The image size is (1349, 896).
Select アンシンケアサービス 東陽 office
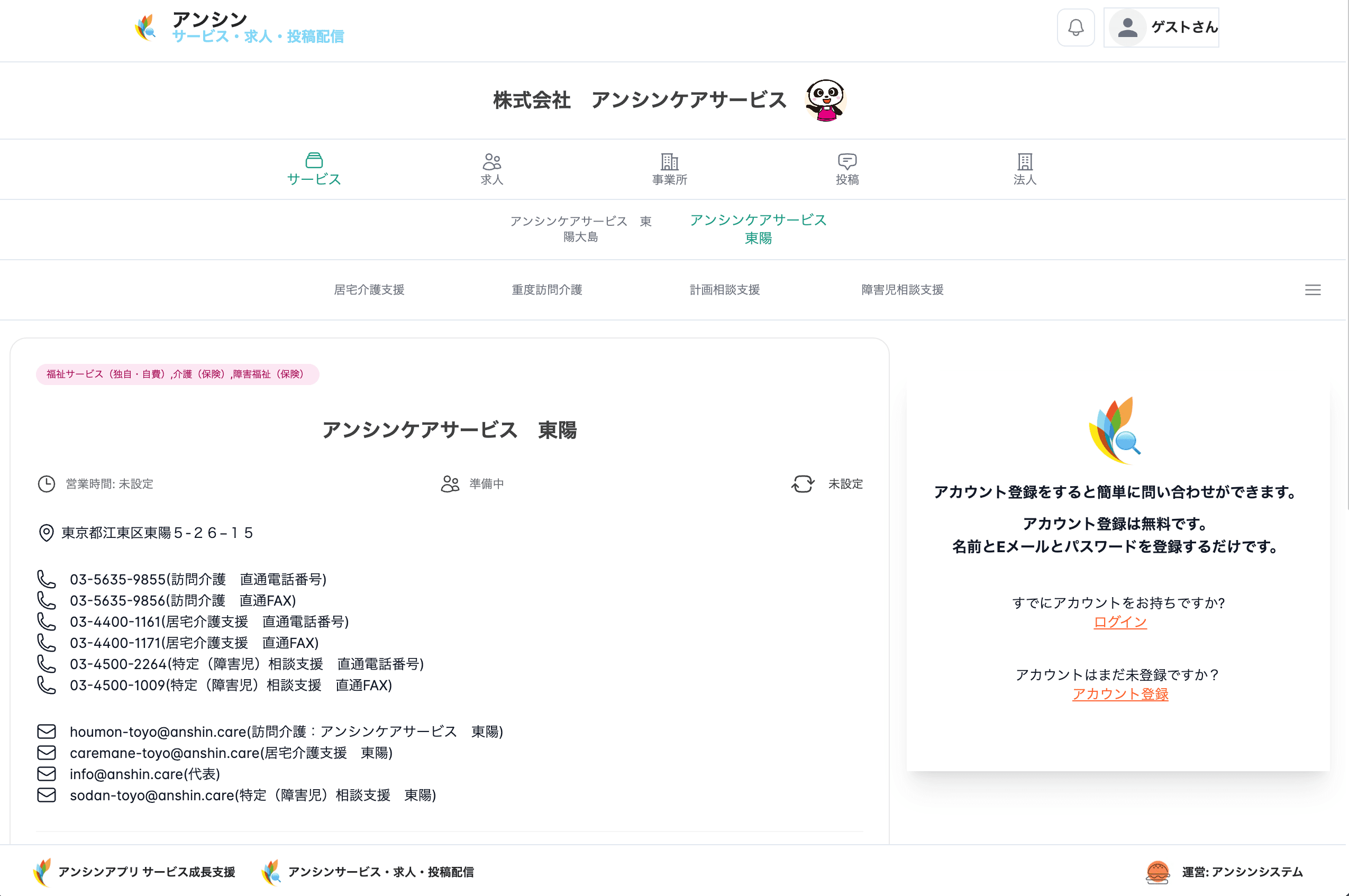pyautogui.click(x=758, y=229)
